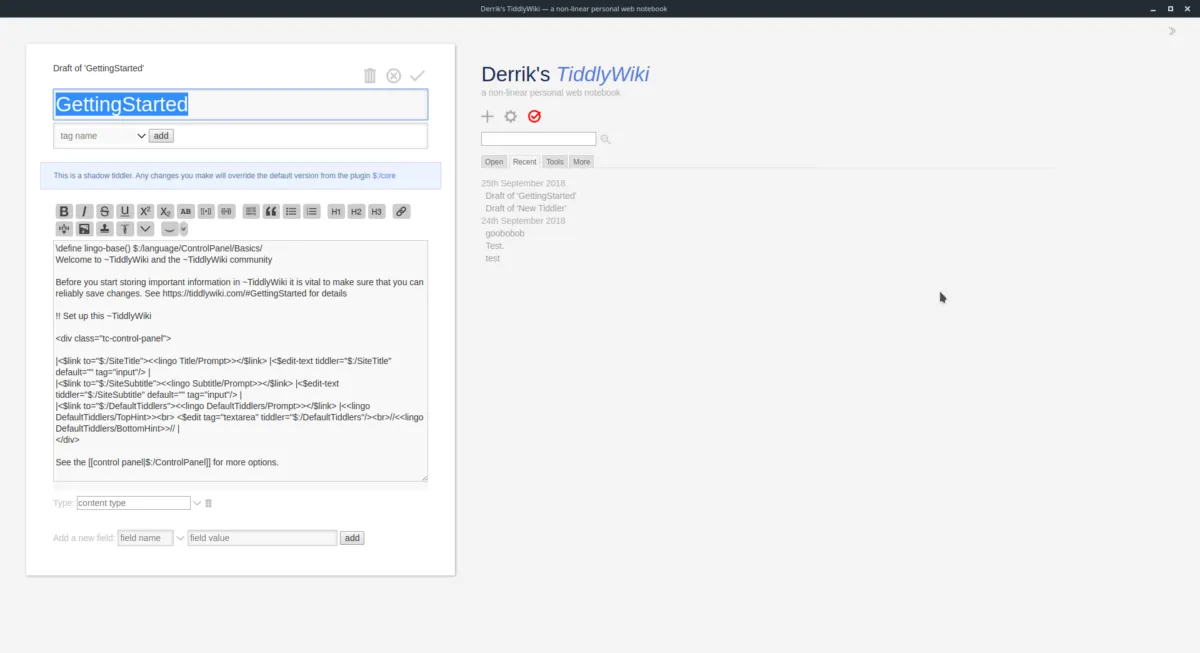Open the 'Test.' tiddler link
This screenshot has width=1200, height=653.
pyautogui.click(x=495, y=245)
